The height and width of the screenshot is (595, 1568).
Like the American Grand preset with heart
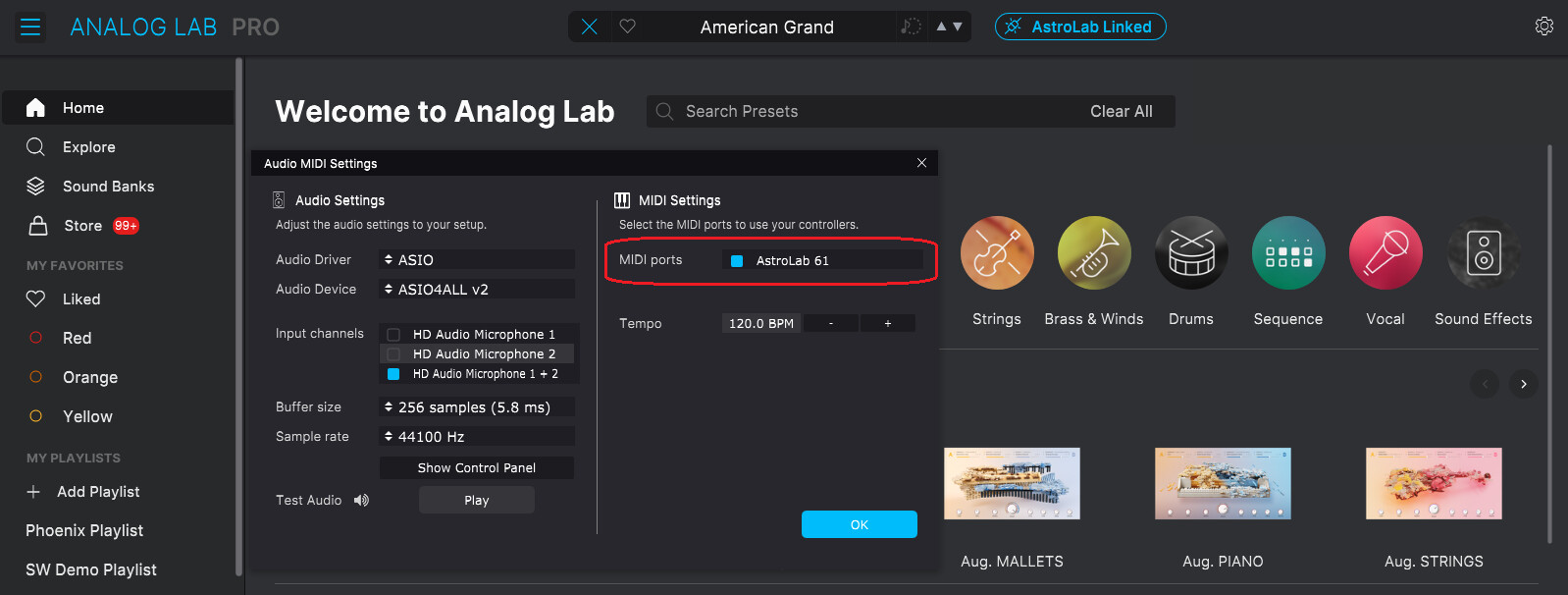click(x=628, y=27)
